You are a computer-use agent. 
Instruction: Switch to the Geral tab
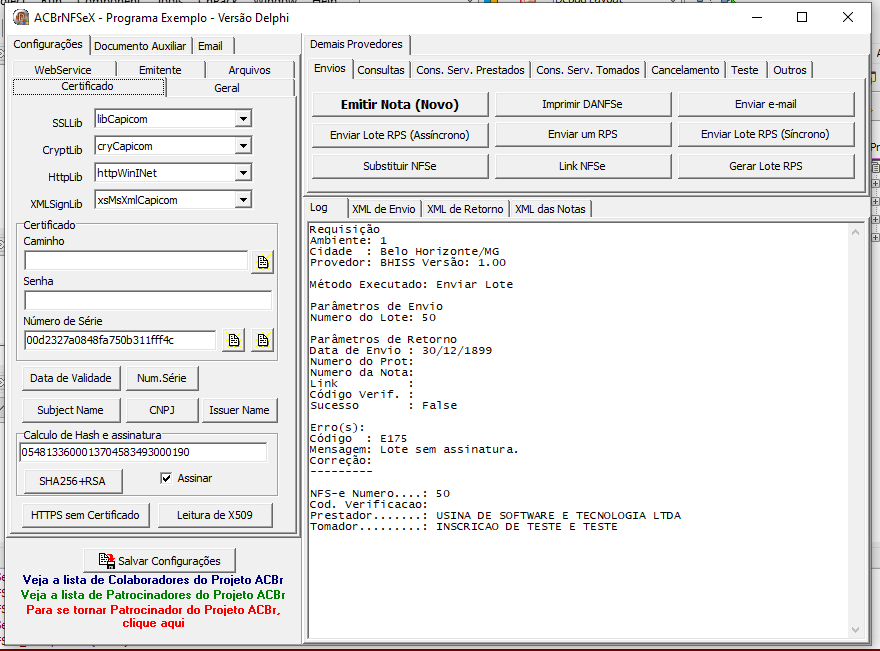227,88
